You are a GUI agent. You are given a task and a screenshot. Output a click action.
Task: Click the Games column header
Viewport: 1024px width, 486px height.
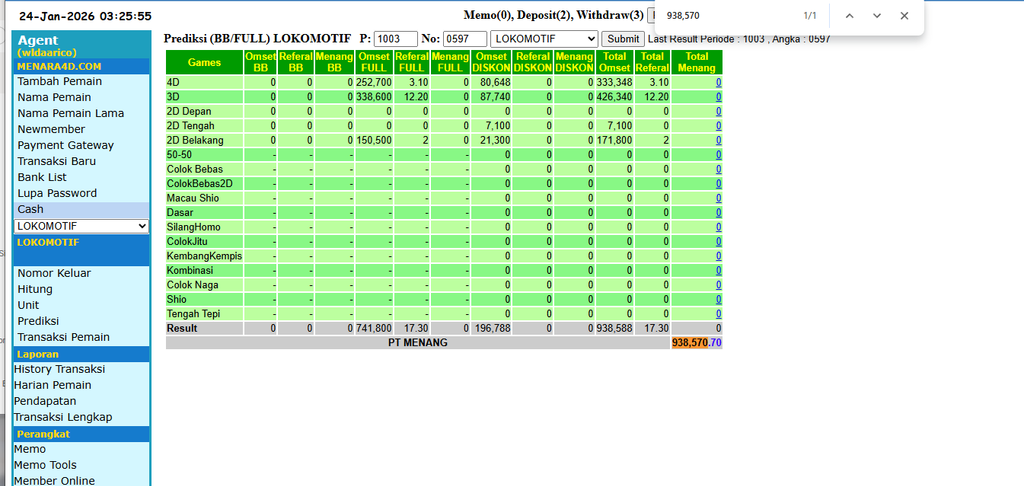coord(204,62)
